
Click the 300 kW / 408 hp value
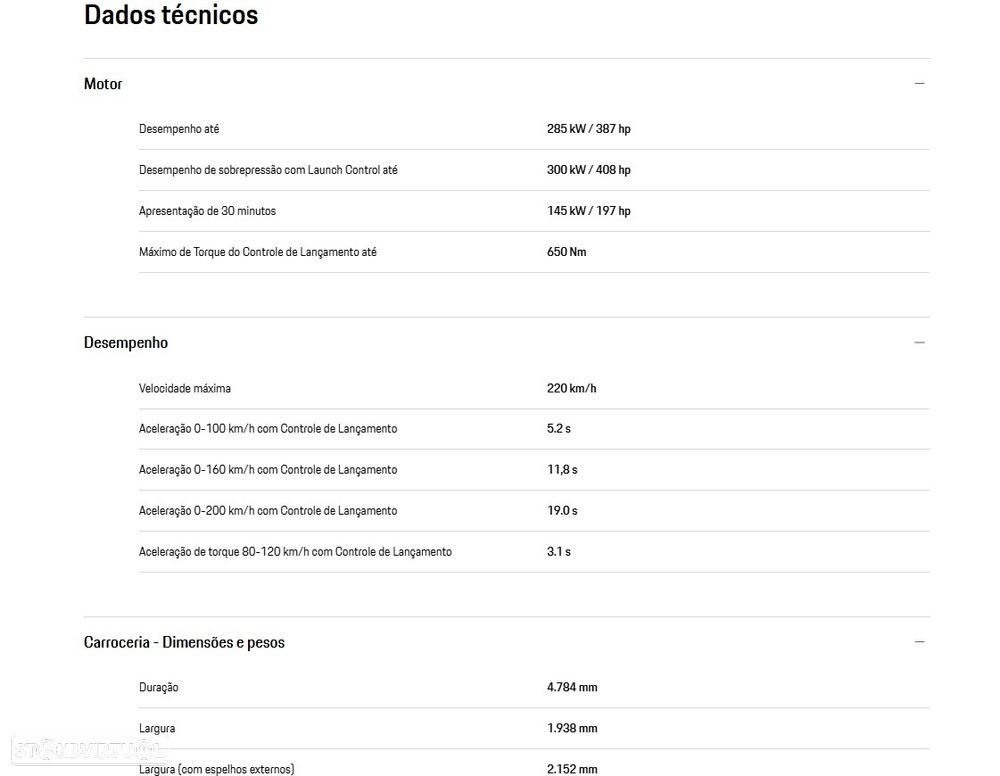pyautogui.click(x=589, y=170)
